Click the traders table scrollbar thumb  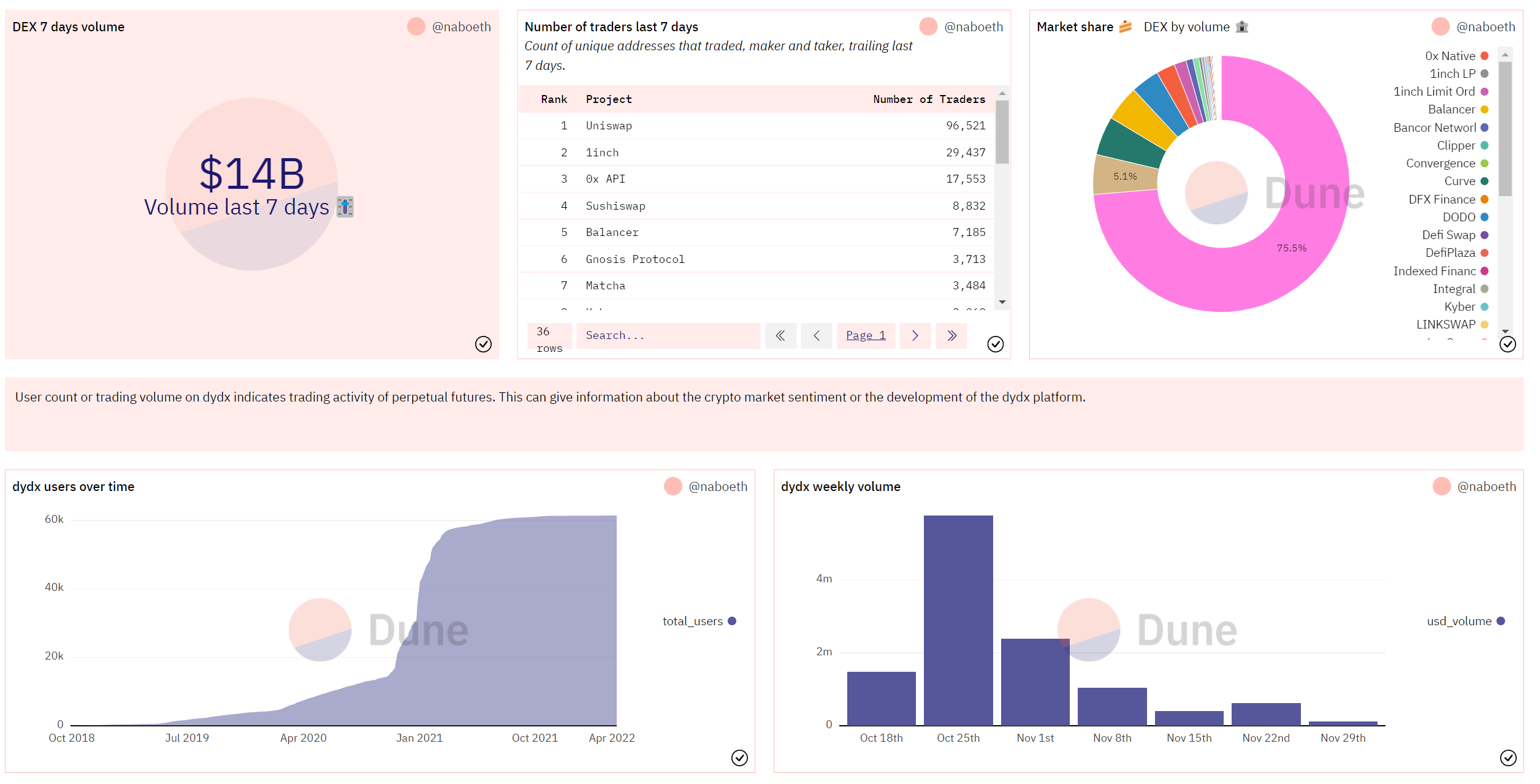(x=1002, y=132)
